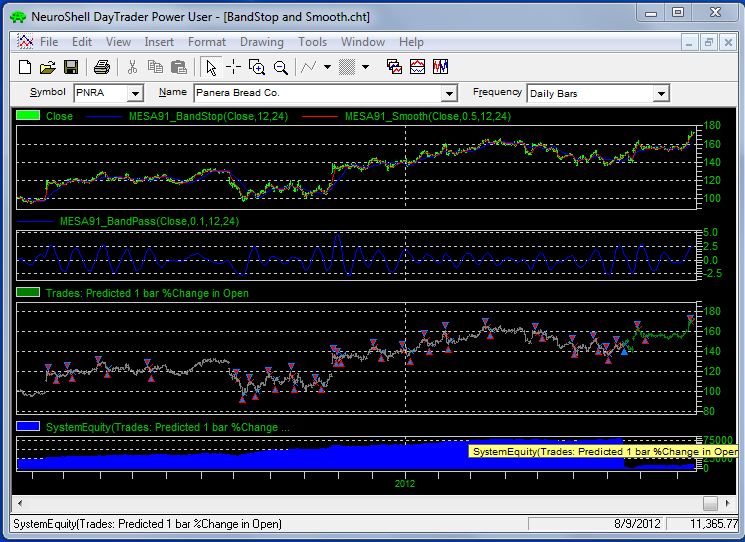Open a file with the folder icon
This screenshot has width=745, height=542.
coord(47,67)
